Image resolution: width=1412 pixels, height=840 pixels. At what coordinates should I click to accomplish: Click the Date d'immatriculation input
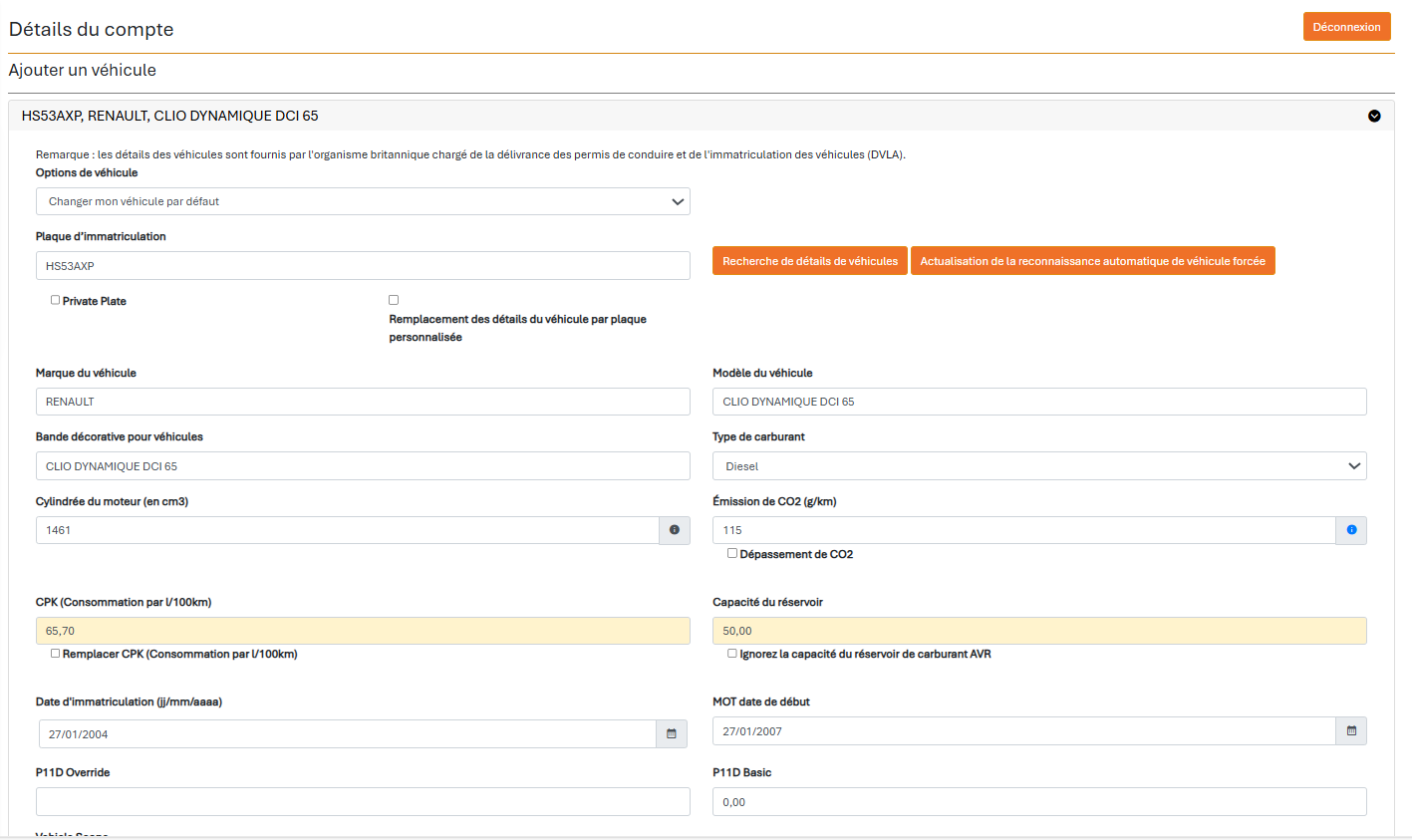[348, 733]
